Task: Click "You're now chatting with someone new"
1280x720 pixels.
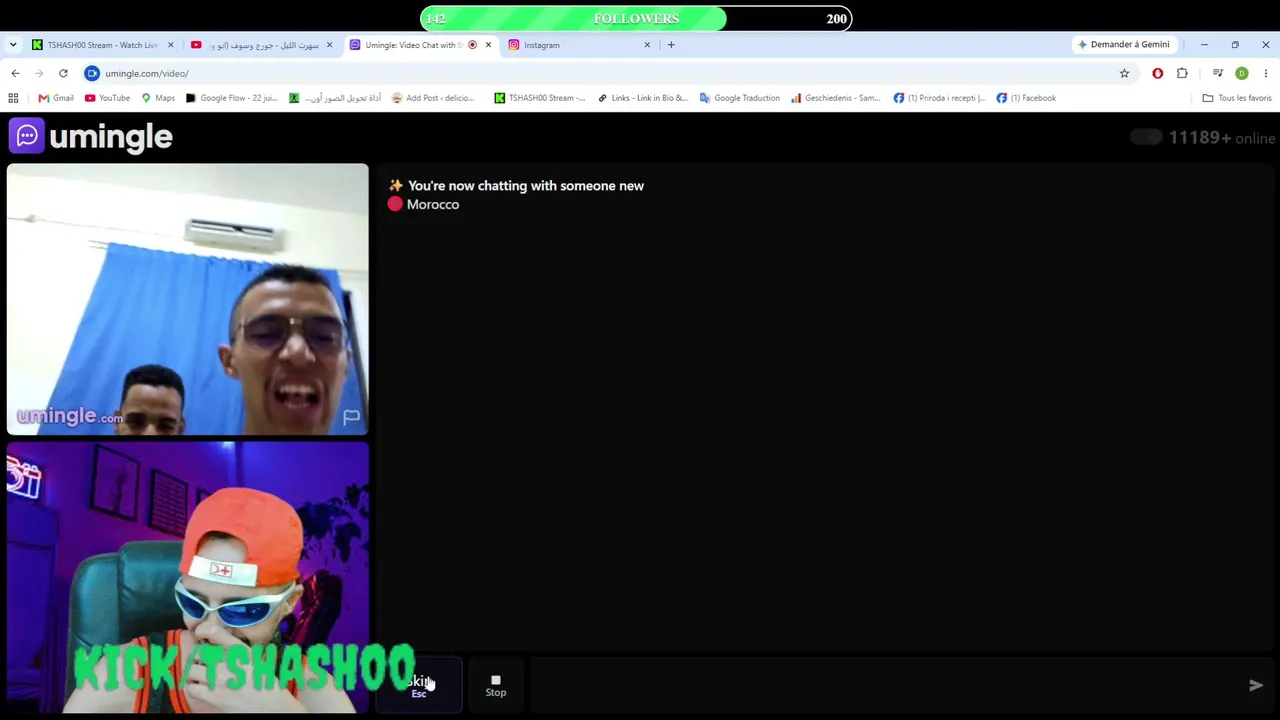Action: point(526,186)
